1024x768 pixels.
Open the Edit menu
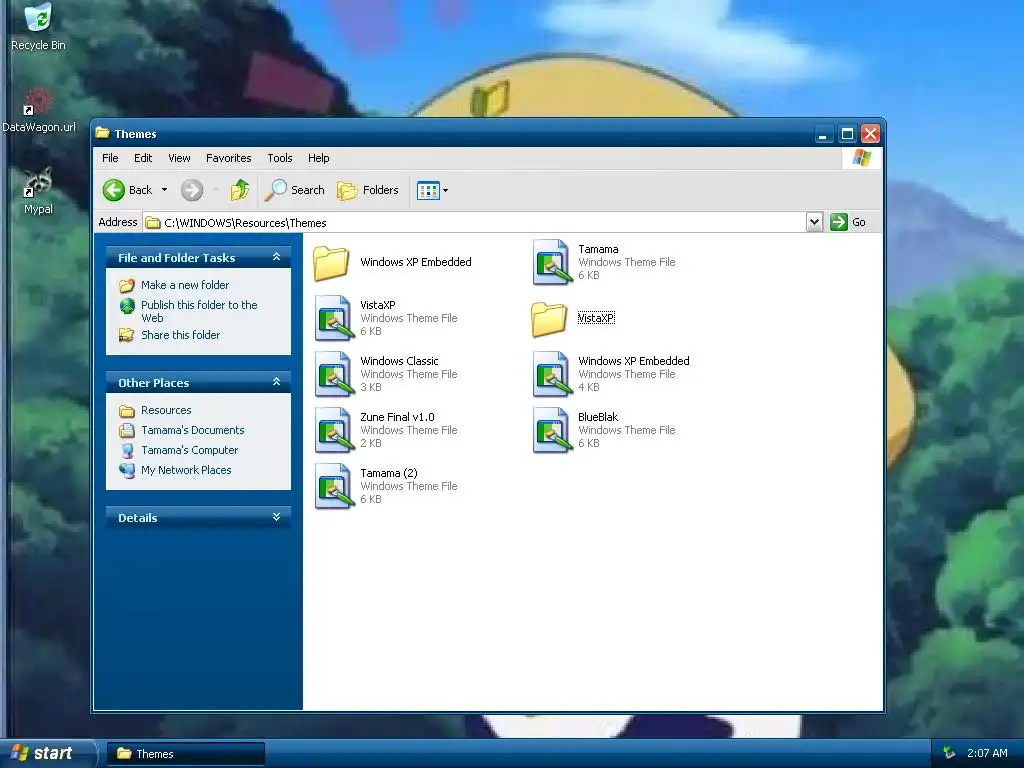(143, 158)
